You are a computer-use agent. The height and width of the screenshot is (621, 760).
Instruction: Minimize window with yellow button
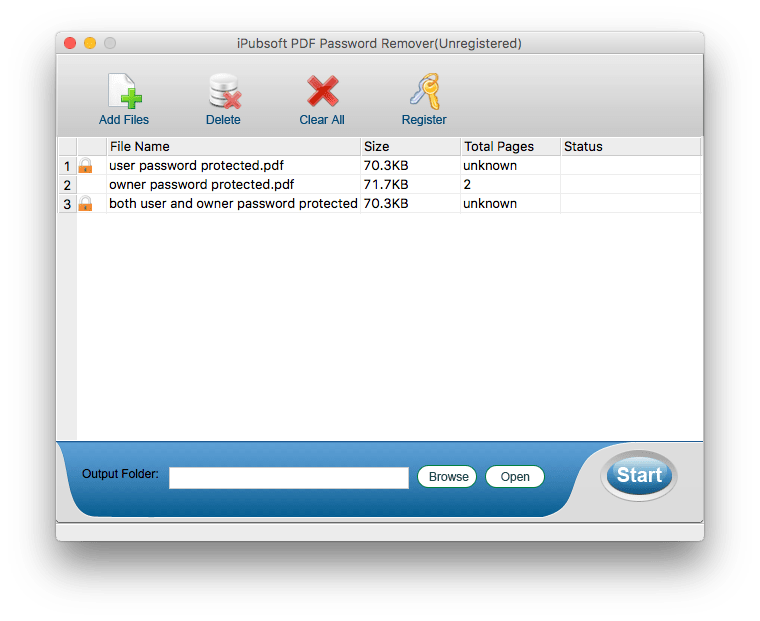click(x=90, y=43)
